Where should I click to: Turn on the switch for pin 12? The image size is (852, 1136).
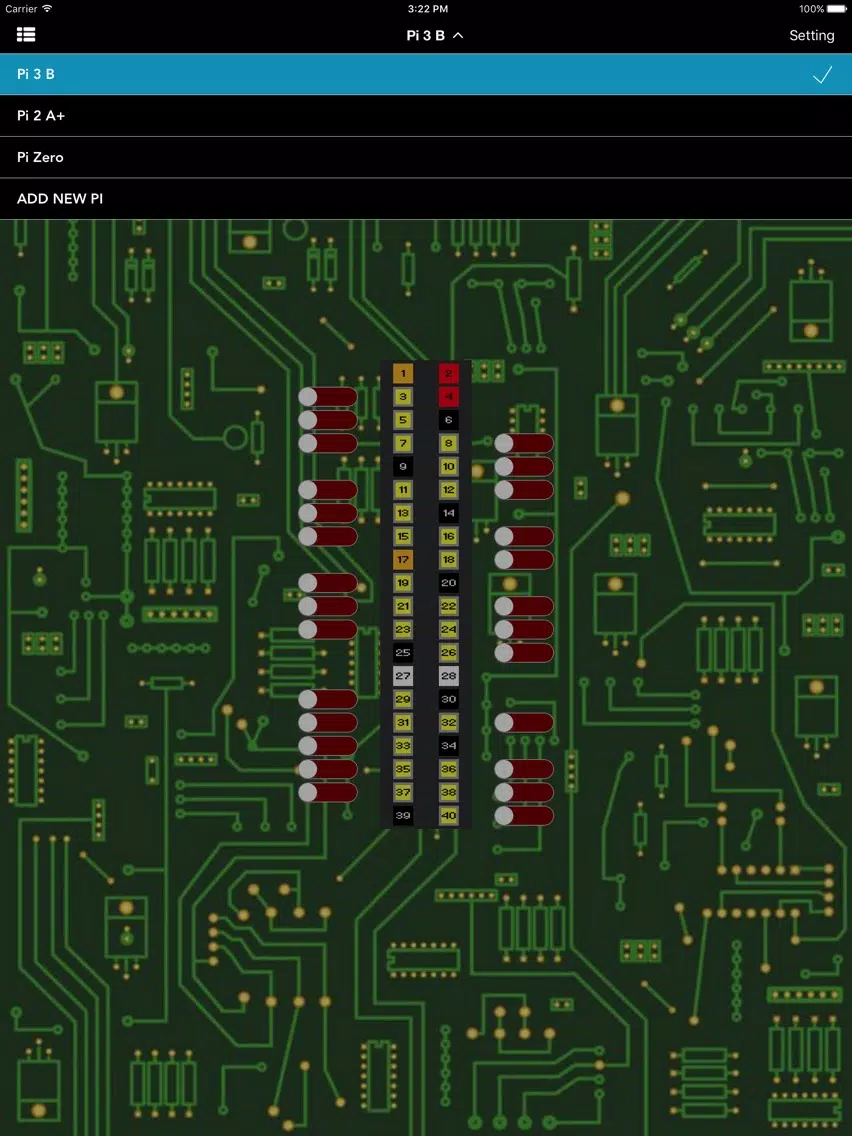tap(524, 490)
